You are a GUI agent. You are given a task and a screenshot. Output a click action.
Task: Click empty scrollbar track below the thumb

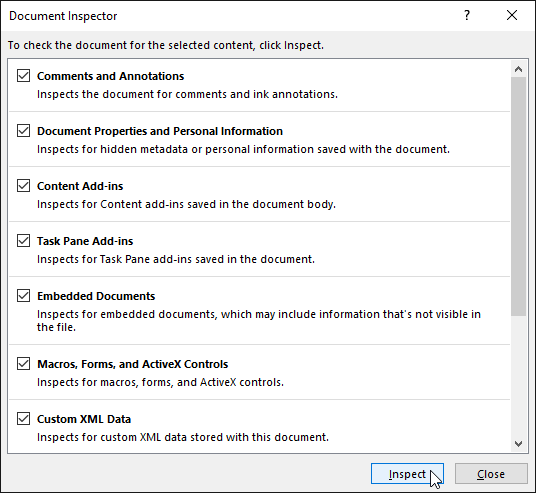pos(519,375)
